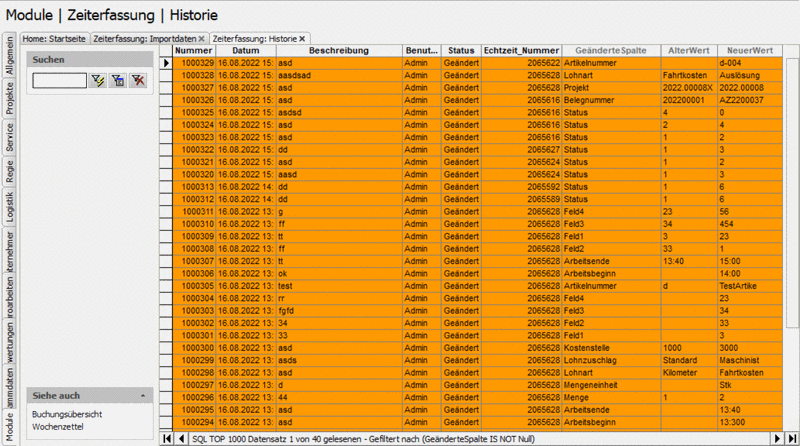Apply the search filter with lightning funnel icon
Screen dimensions: 800x446
(97, 80)
